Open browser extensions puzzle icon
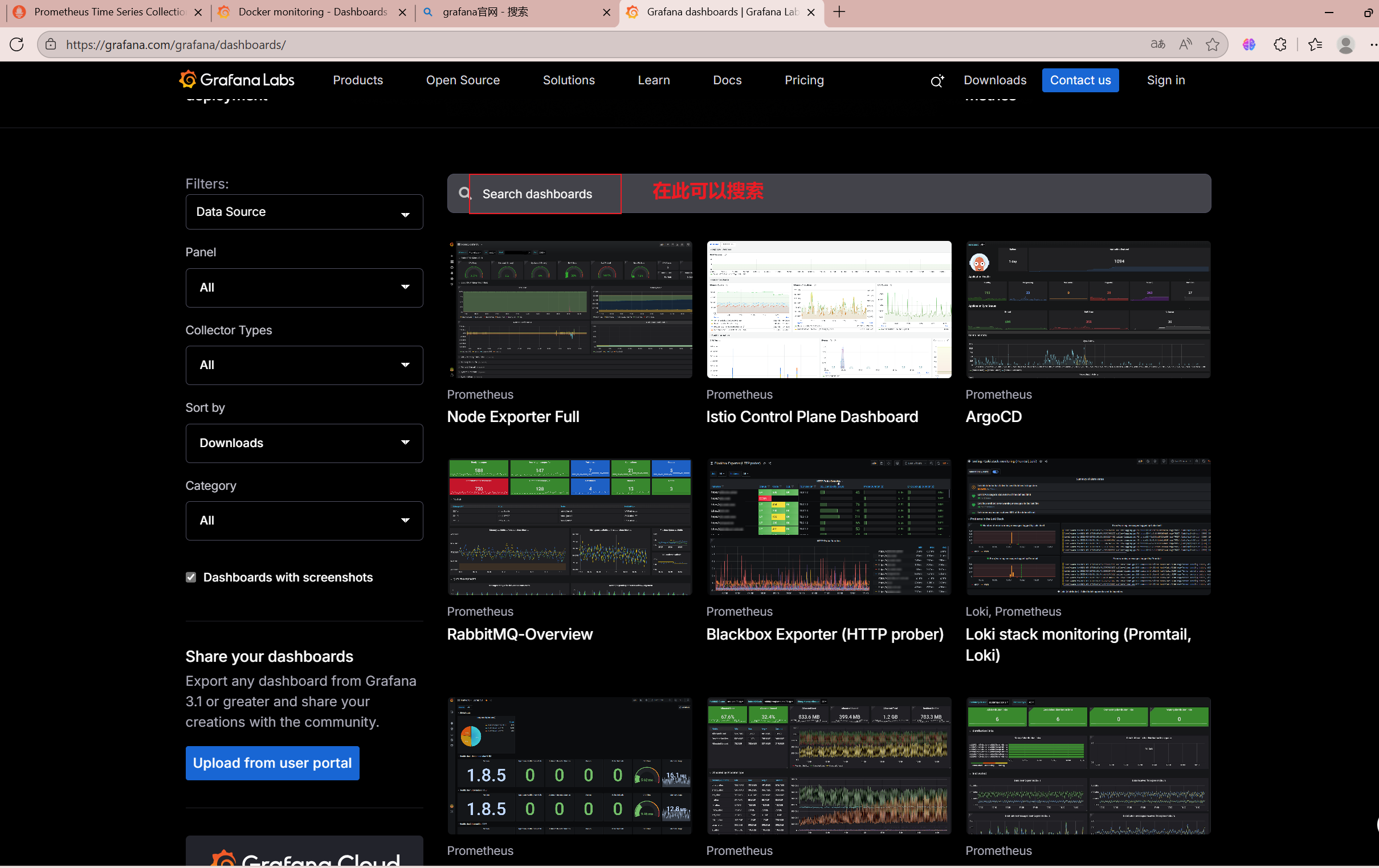1379x868 pixels. (x=1280, y=44)
